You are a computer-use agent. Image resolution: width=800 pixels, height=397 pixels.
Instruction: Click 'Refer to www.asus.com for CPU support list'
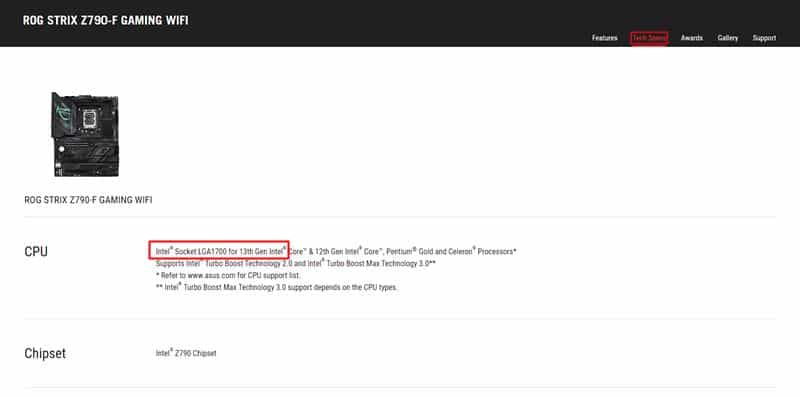(228, 276)
